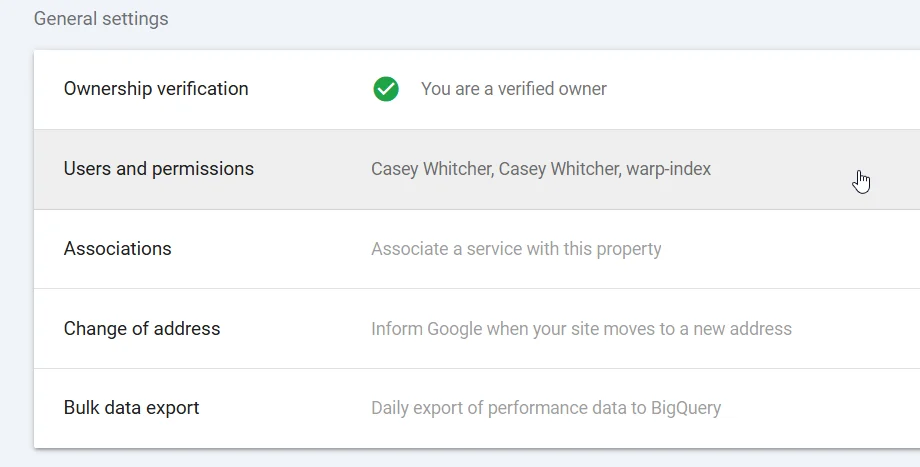Click 'warp-index' in the users list
The image size is (920, 467).
[668, 169]
